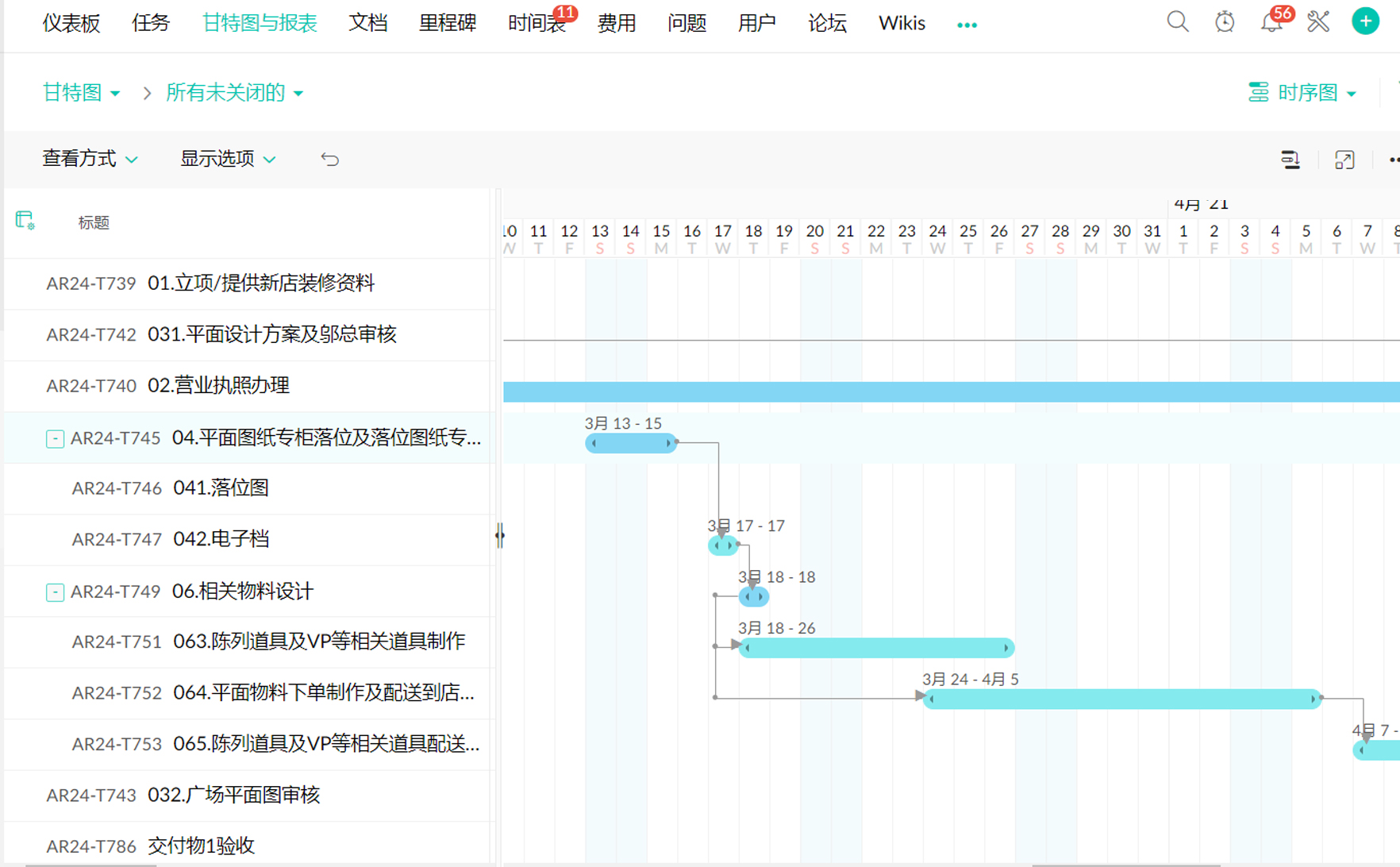
Task: Open task 032.广场平面图审核
Action: [x=233, y=795]
